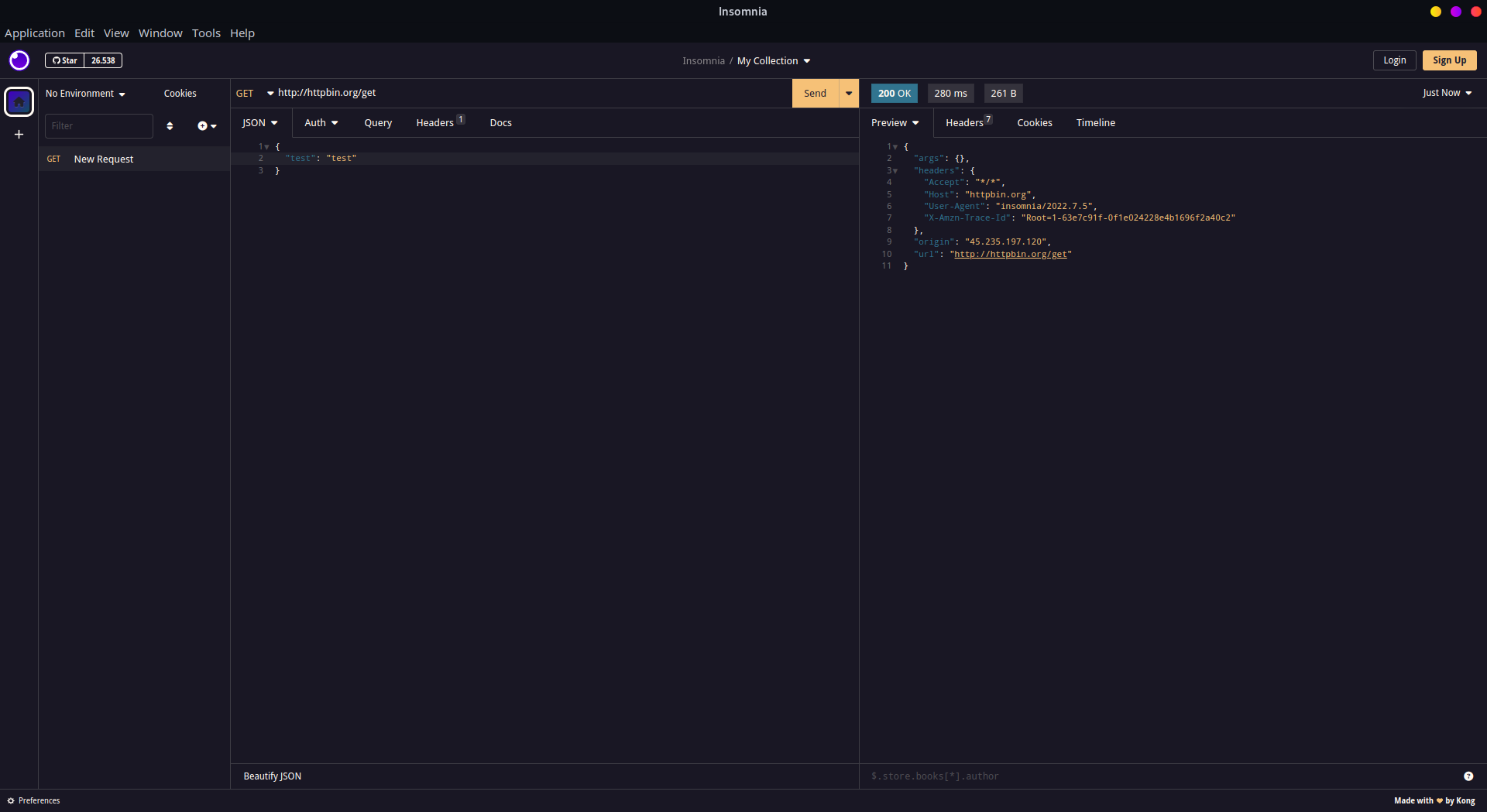Open the Tools menu
Image resolution: width=1487 pixels, height=812 pixels.
206,33
